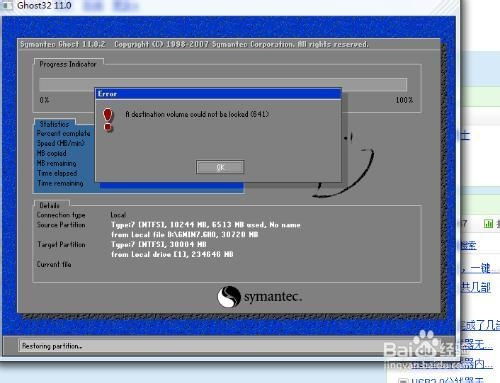Select the Statistics tab header
This screenshot has width=500, height=383.
click(x=55, y=124)
